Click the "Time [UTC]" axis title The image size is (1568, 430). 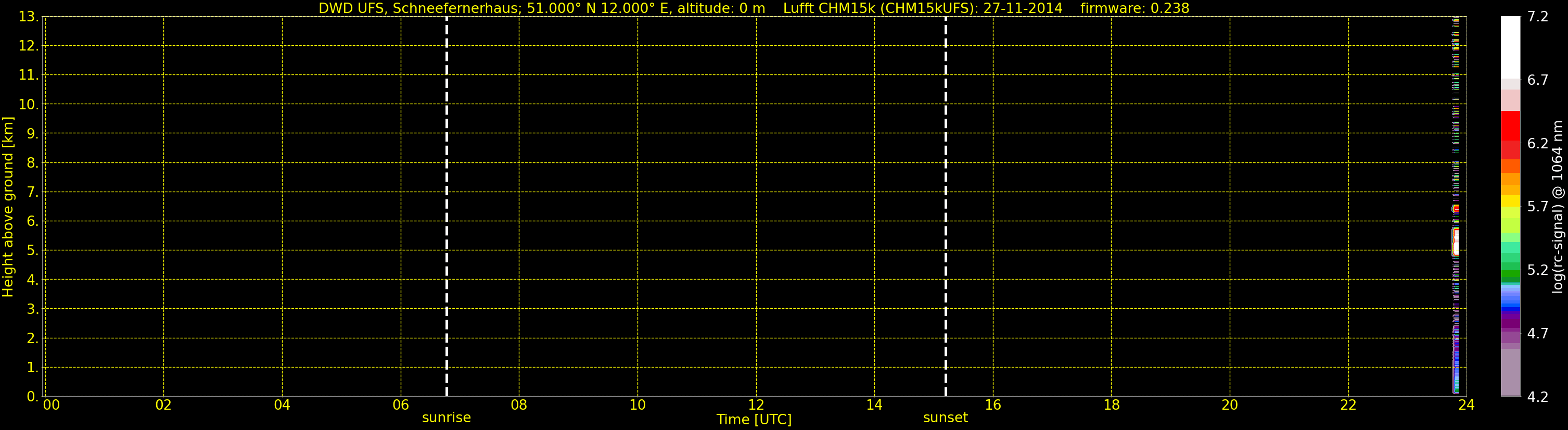(x=754, y=420)
